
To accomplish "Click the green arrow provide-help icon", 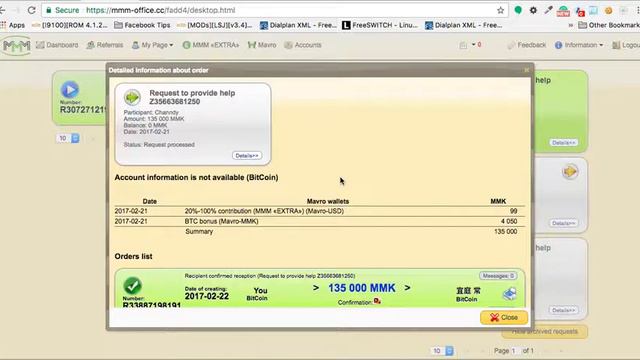I will [132, 97].
